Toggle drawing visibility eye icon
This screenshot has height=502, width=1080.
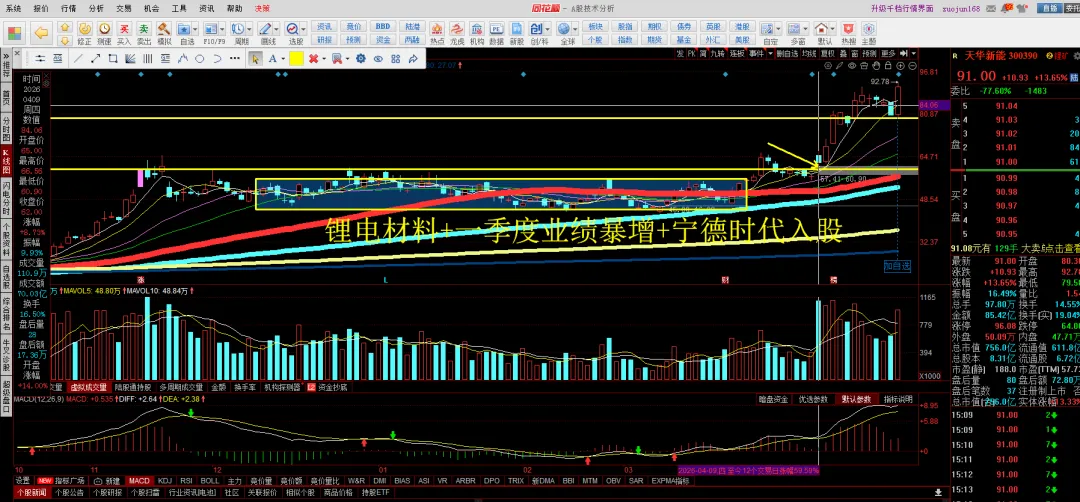[x=378, y=59]
